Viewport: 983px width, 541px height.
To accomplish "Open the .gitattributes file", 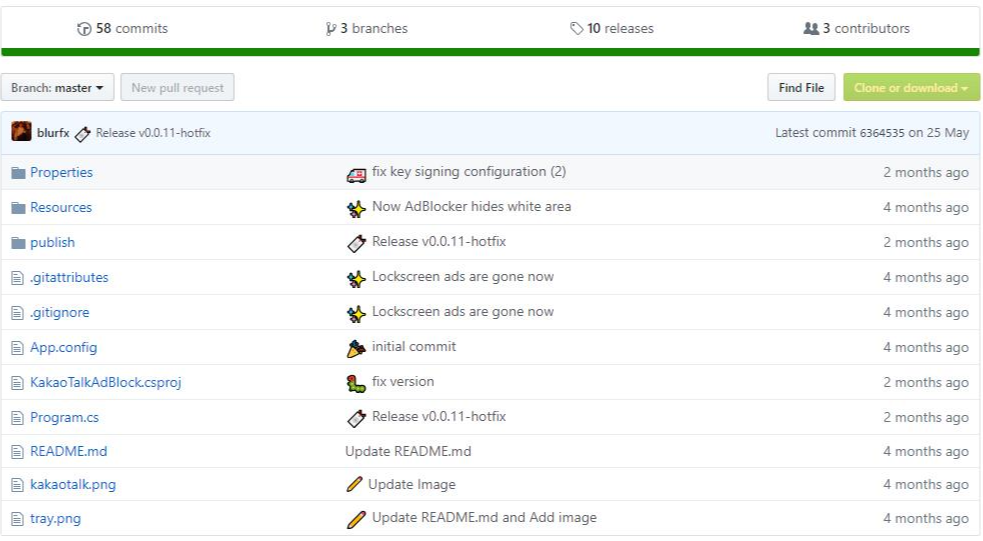I will (69, 277).
